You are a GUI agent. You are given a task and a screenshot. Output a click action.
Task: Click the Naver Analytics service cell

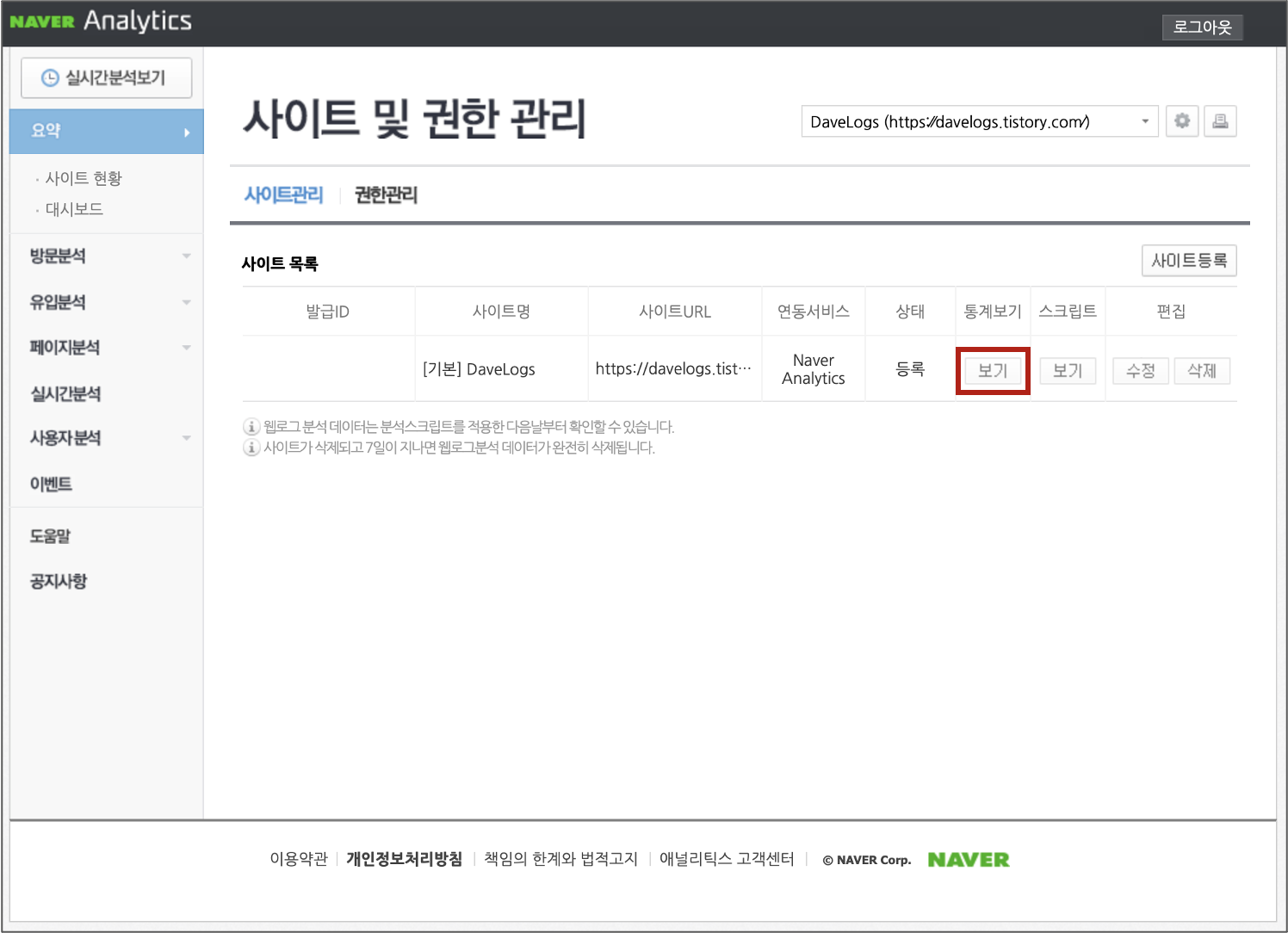[x=814, y=369]
